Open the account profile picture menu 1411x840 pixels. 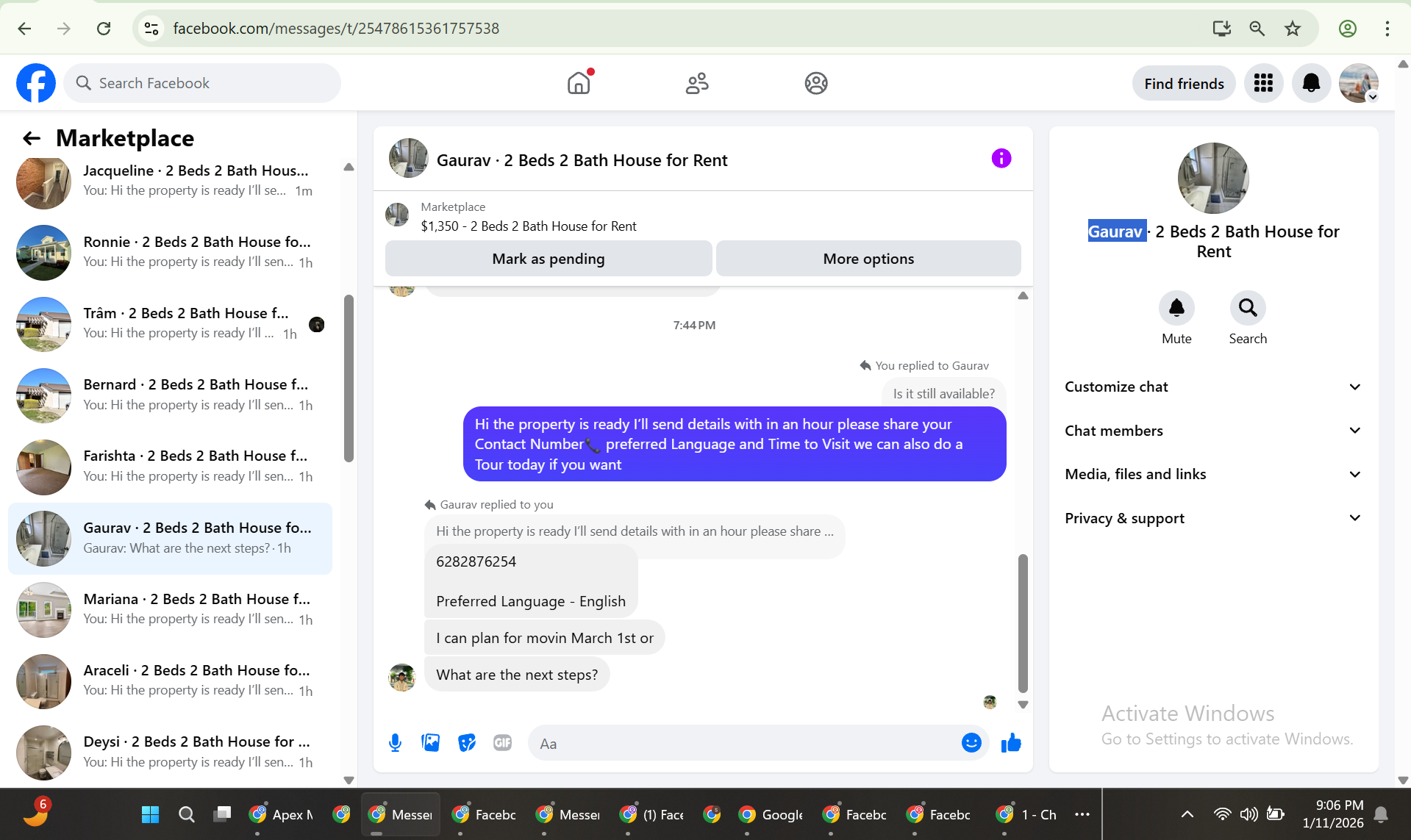click(x=1359, y=83)
